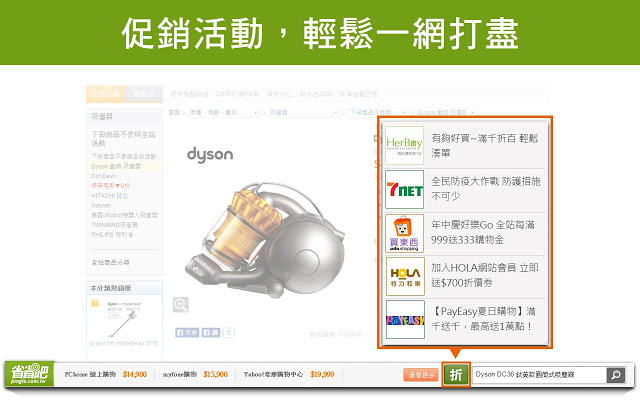Click the Dyson DC36 search input field
Viewport: 640px width, 400px height.
tap(539, 374)
